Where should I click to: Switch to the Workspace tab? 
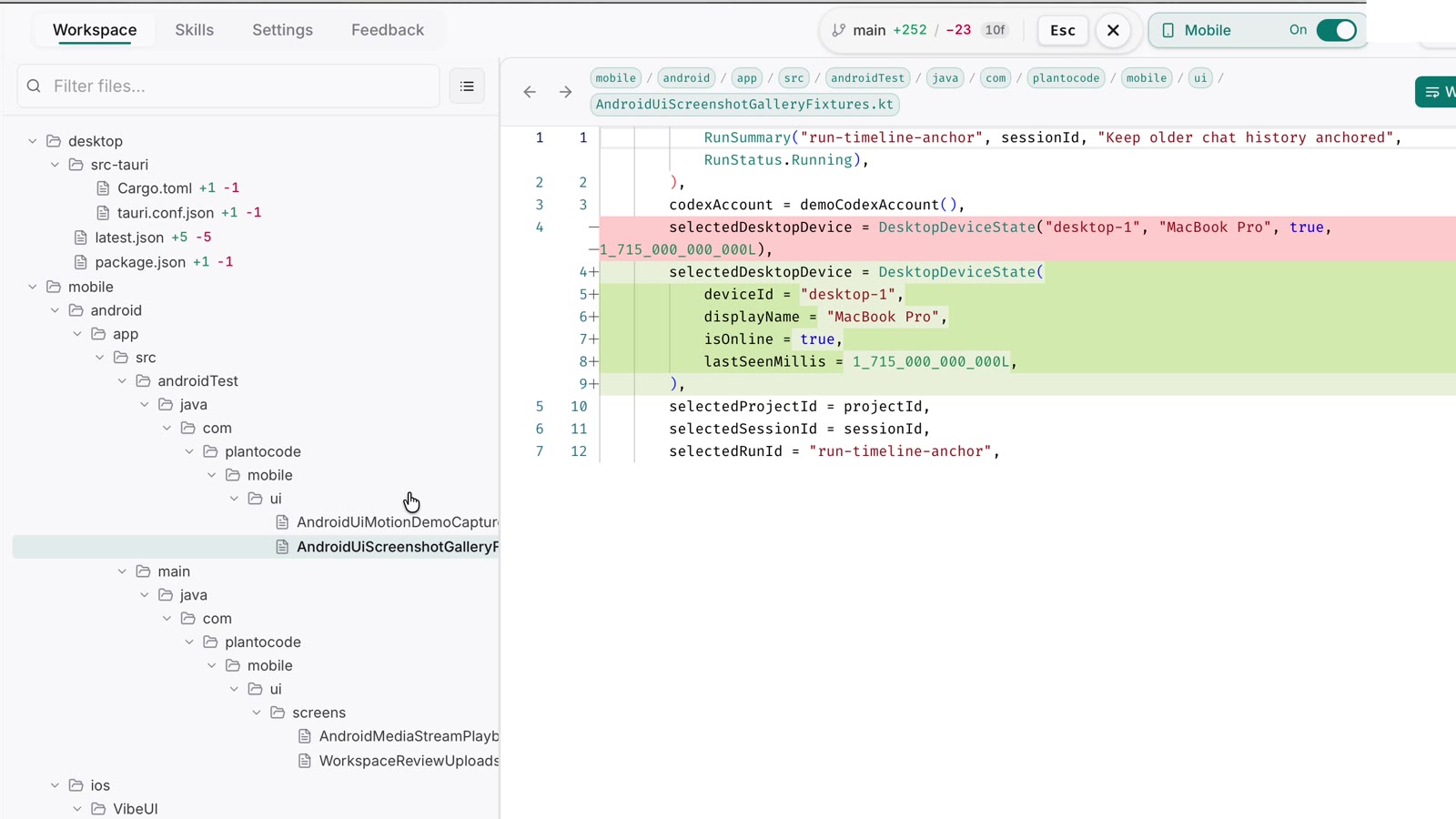(95, 30)
